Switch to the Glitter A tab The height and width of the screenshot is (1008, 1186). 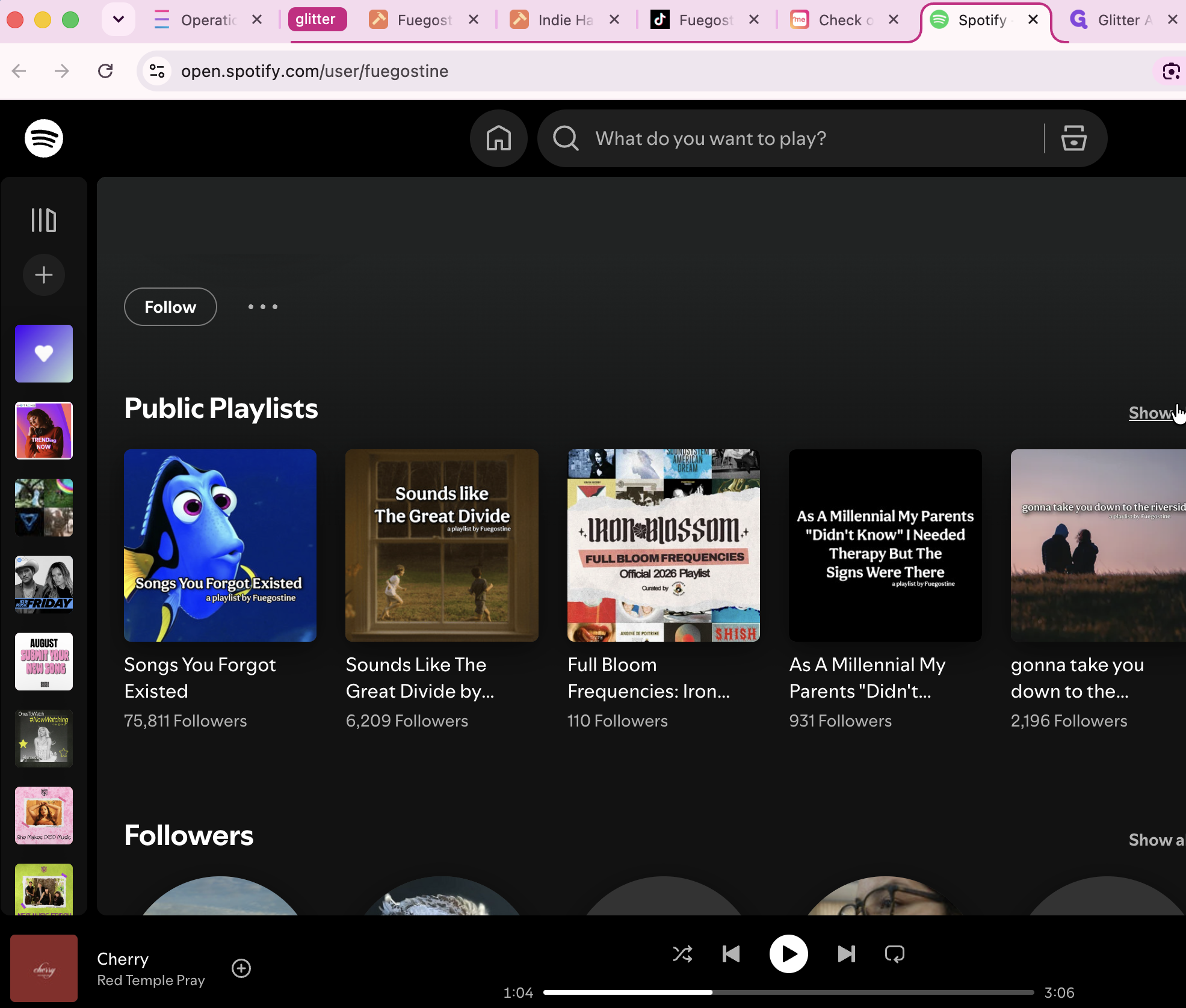[x=1123, y=20]
